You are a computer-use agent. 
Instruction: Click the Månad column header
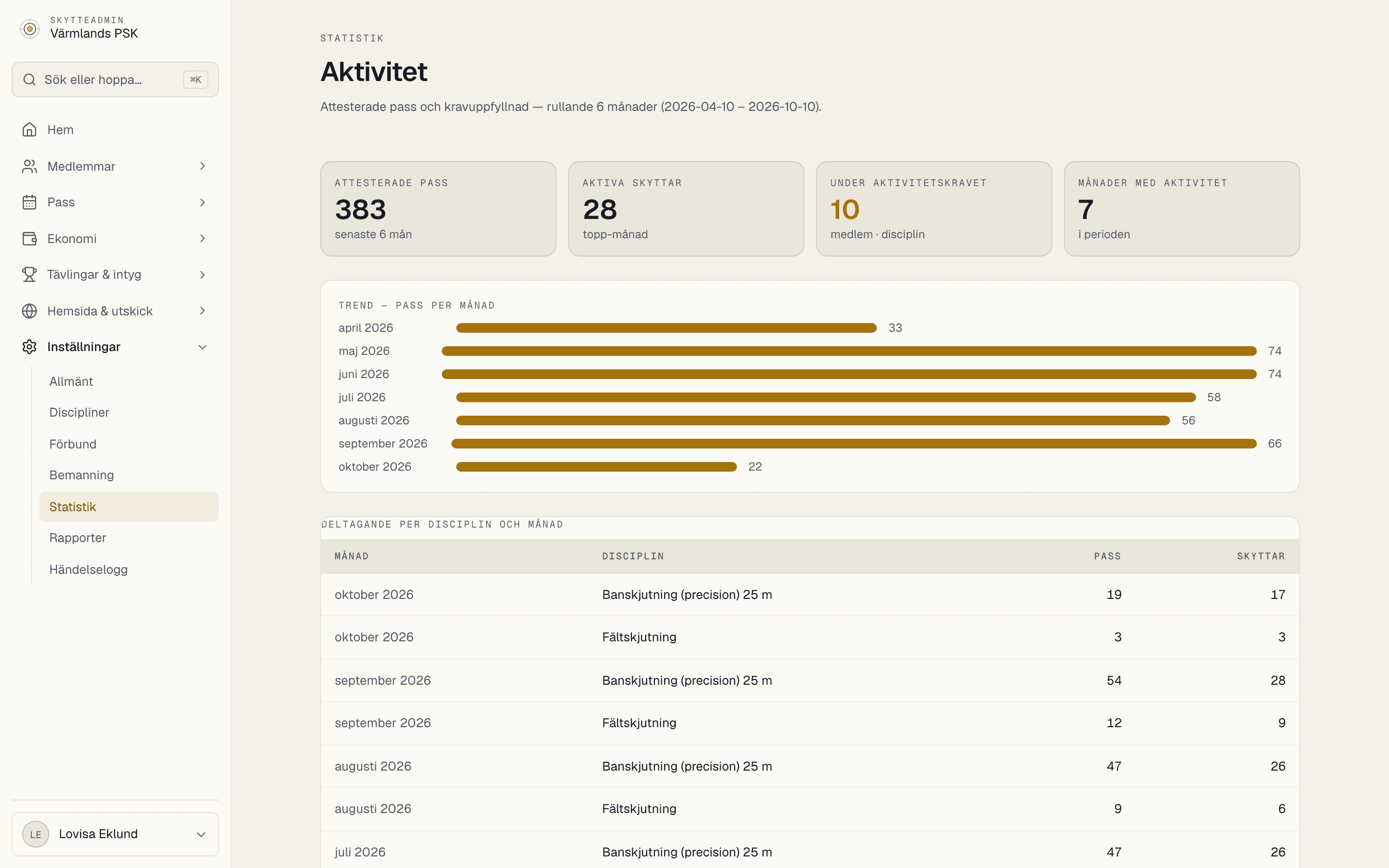[x=352, y=556]
